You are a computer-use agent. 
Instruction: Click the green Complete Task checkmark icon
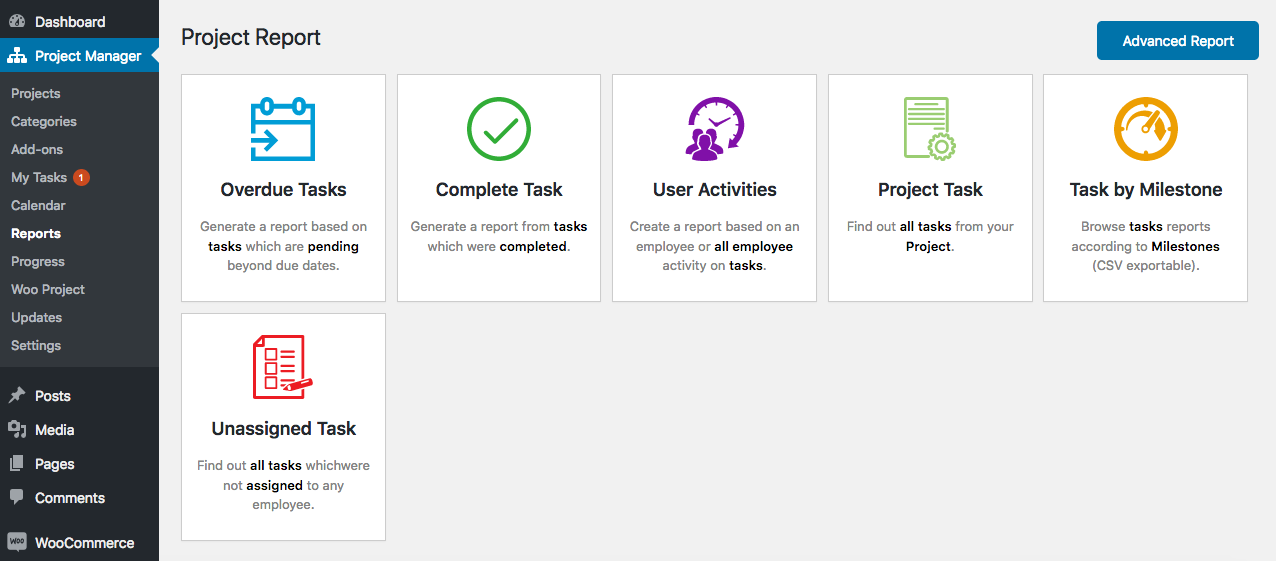point(499,129)
